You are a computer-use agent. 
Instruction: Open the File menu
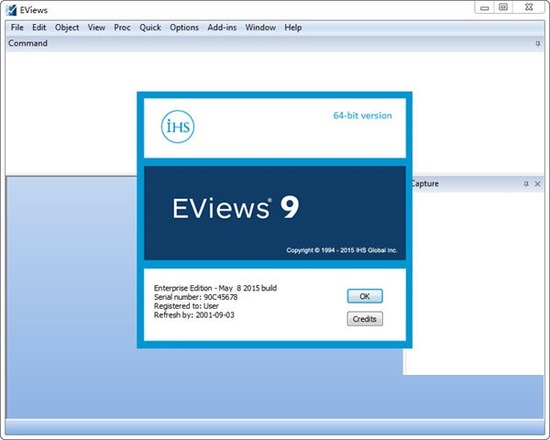click(x=17, y=27)
